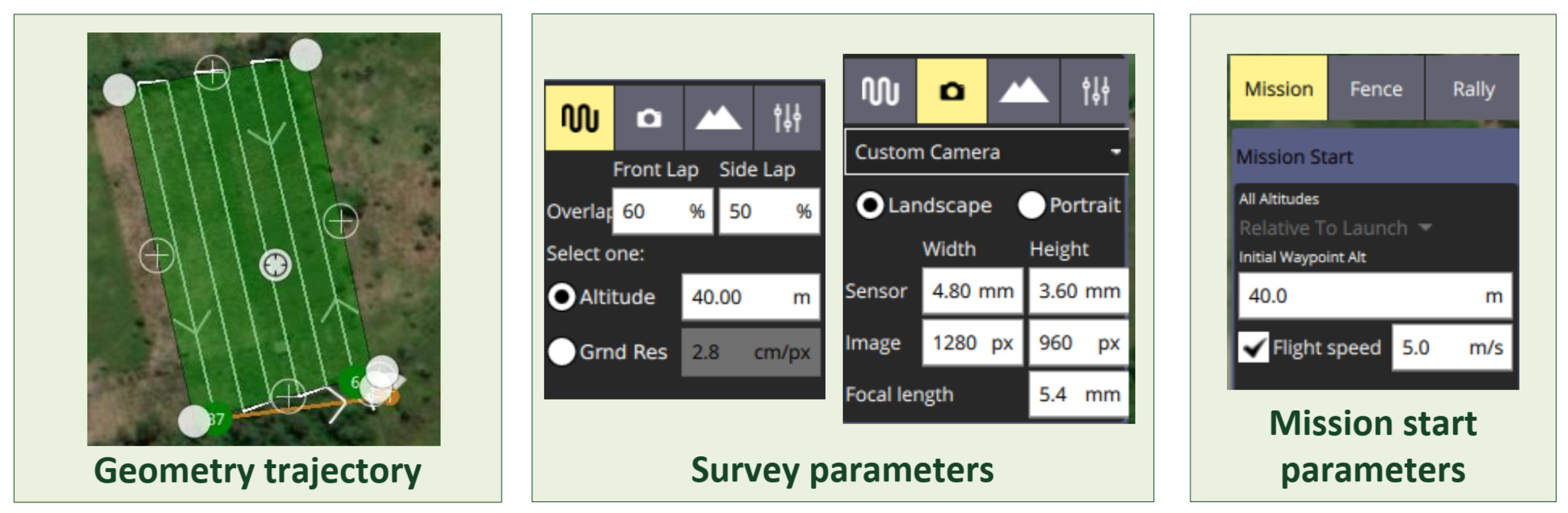The image size is (1568, 513).
Task: Select the highlighted camera icon above Custom Camera
Action: pos(951,91)
